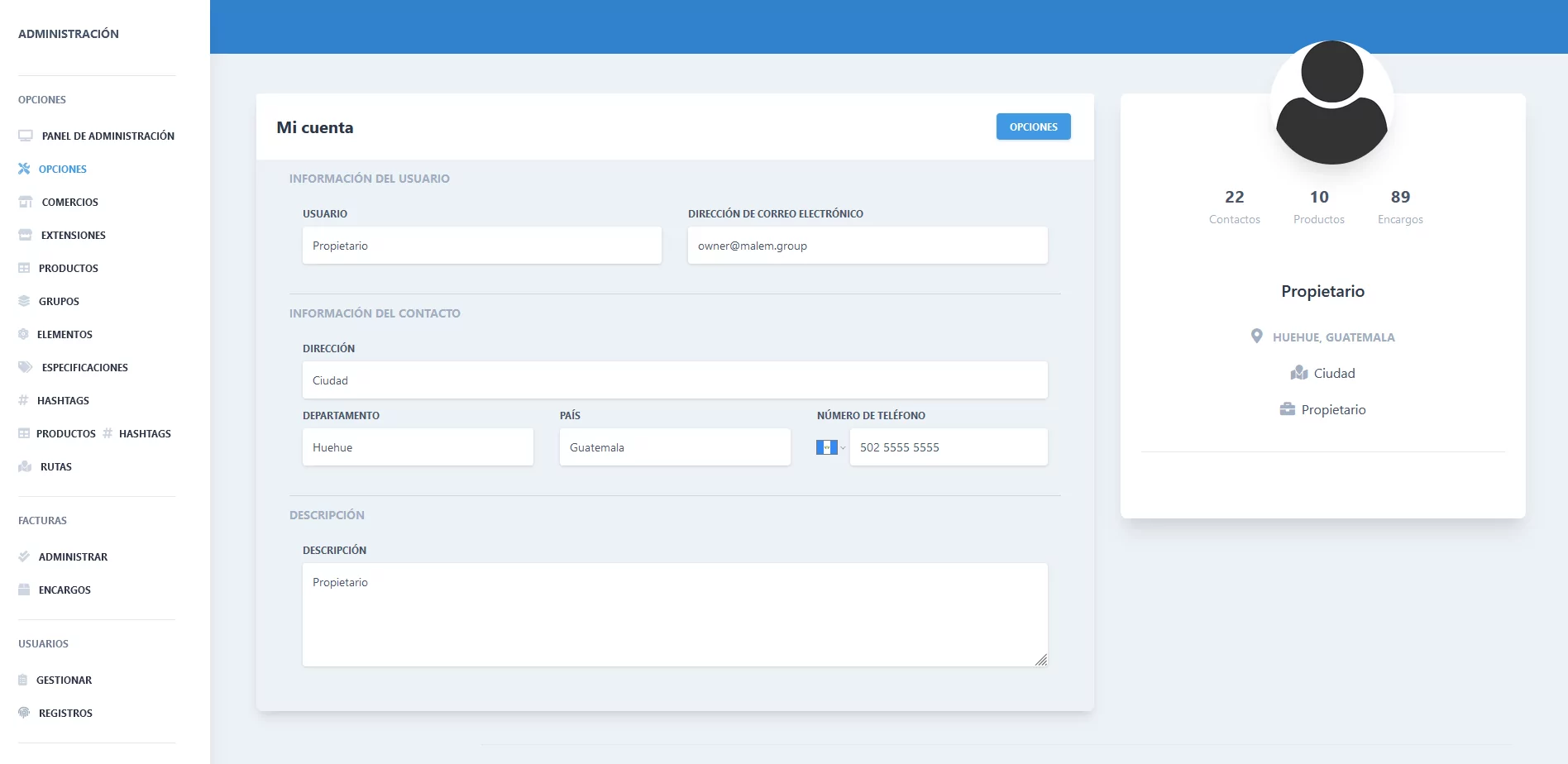The height and width of the screenshot is (764, 1568).
Task: Open Panel de Administración menu item
Action: [x=108, y=136]
